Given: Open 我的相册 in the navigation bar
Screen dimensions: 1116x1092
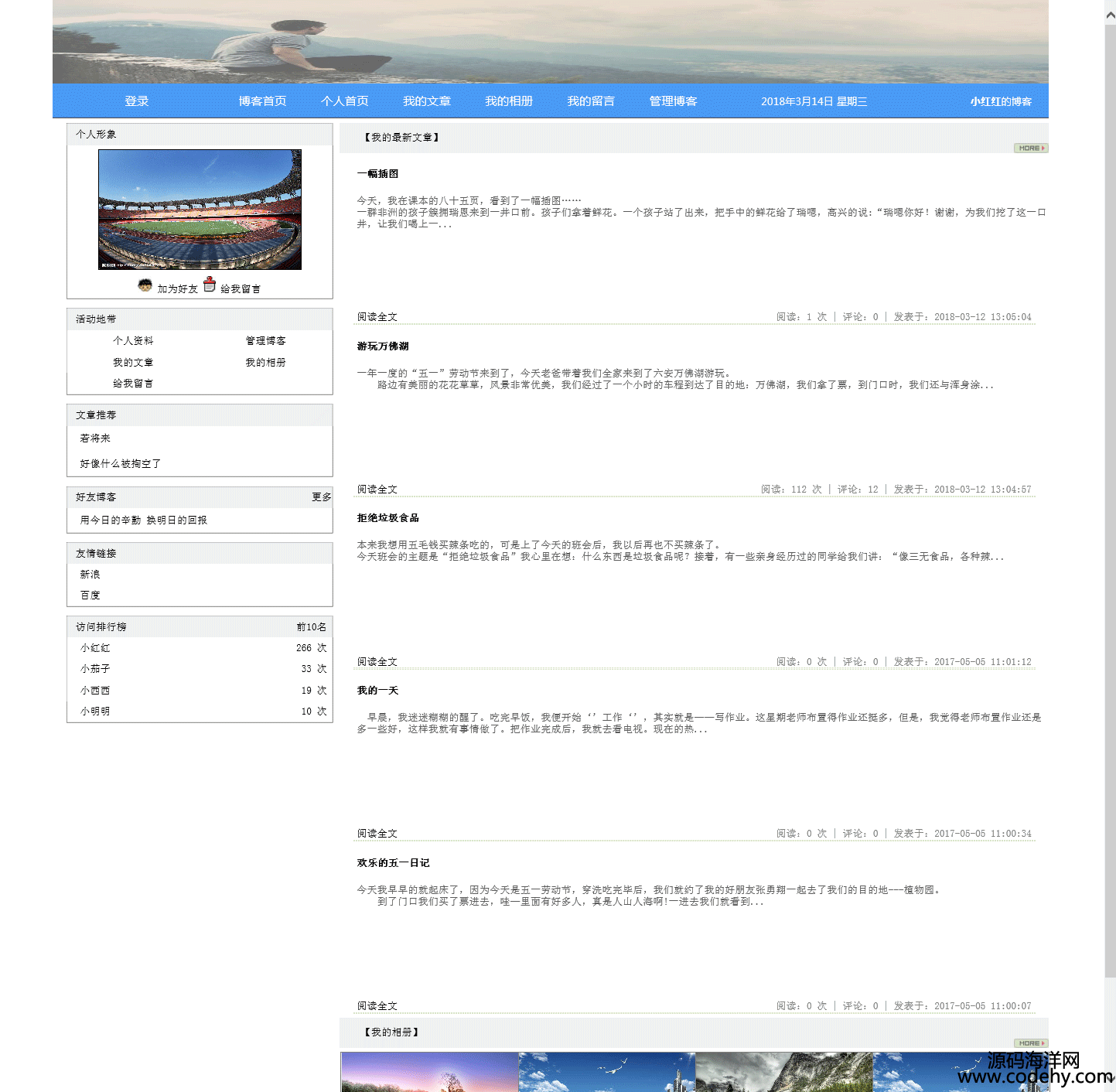Looking at the screenshot, I should [509, 101].
